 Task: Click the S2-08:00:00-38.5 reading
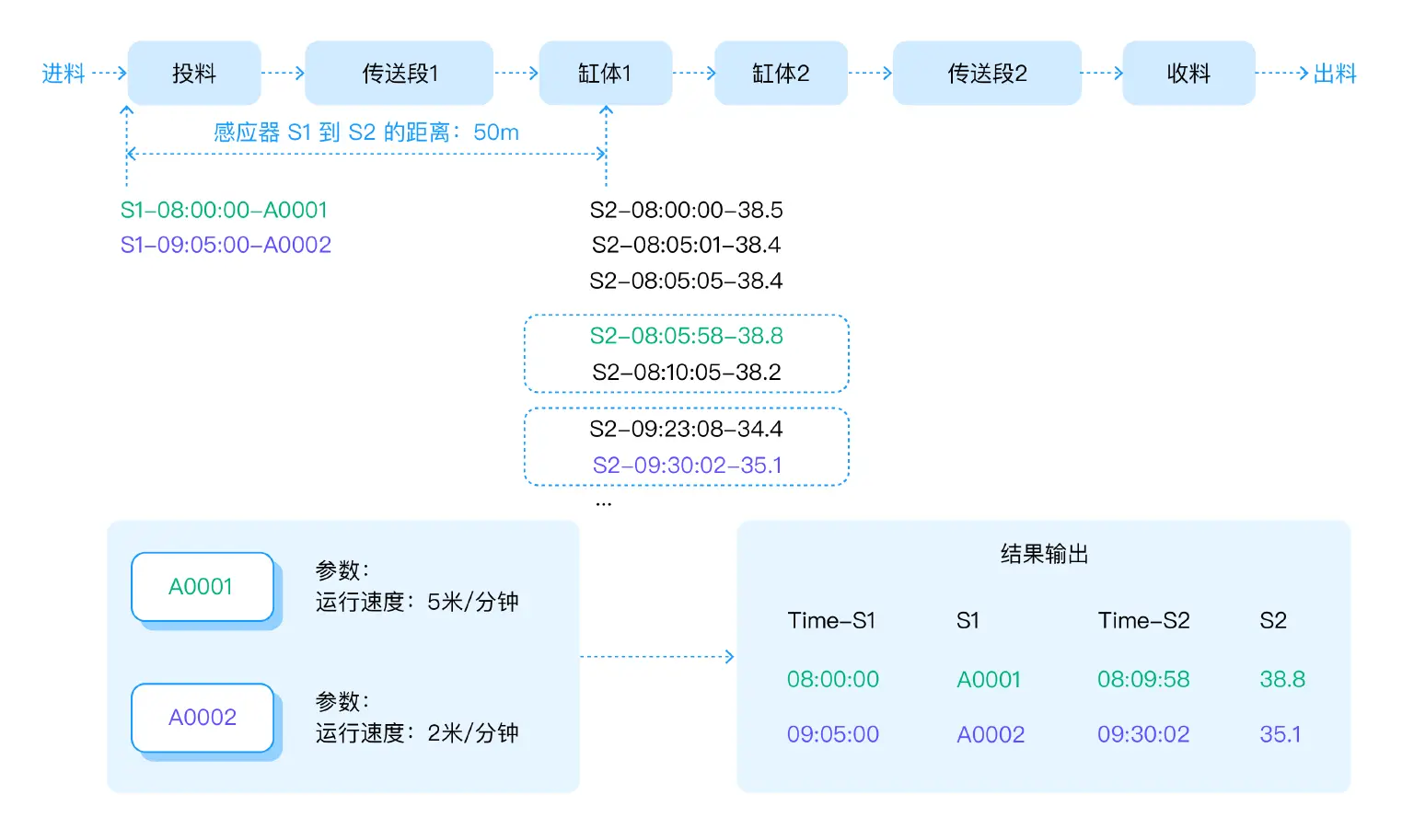coord(686,210)
